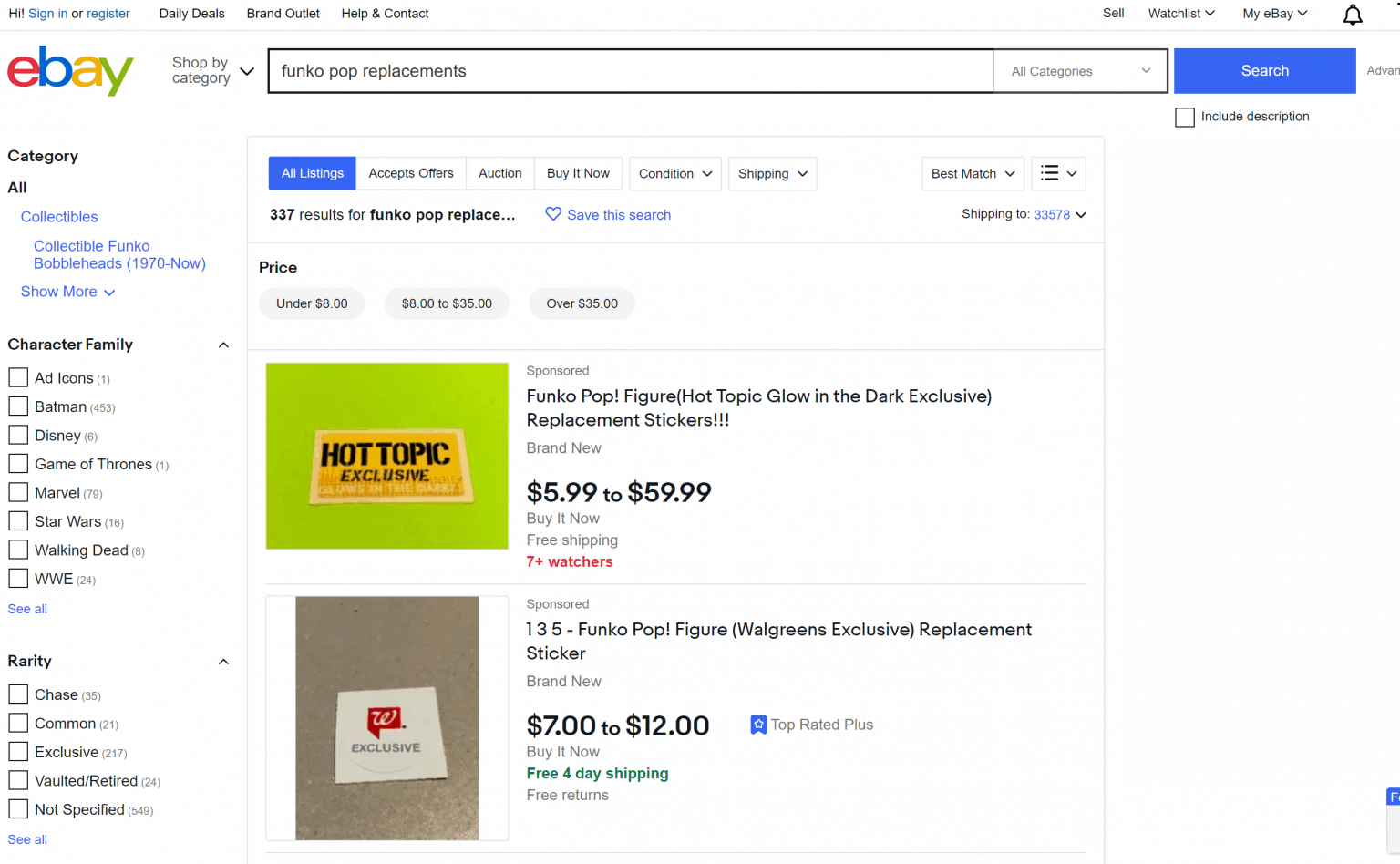
Task: Open the My eBay dropdown
Action: click(1275, 13)
